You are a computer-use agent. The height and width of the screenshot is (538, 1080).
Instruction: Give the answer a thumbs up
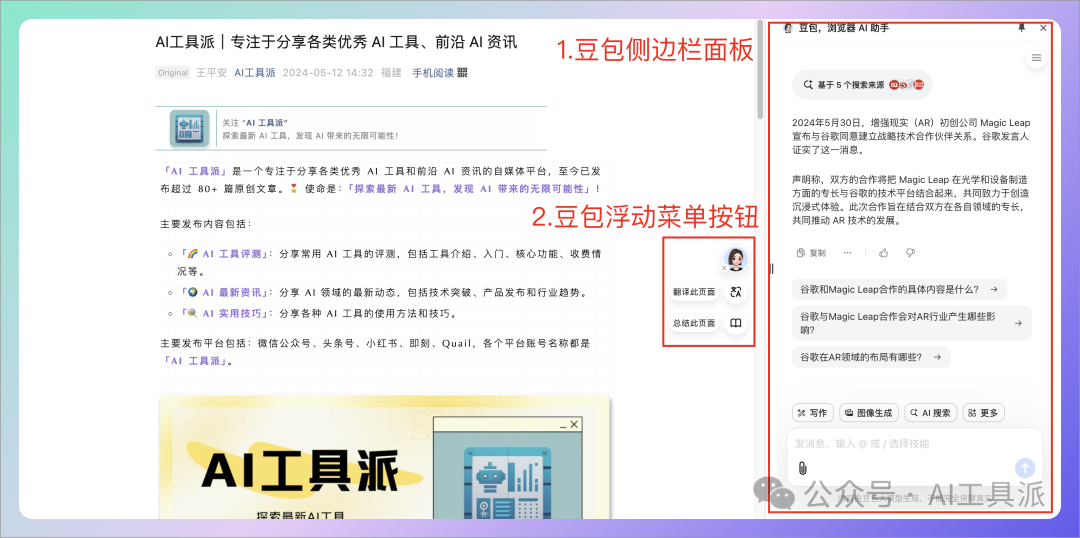click(884, 253)
